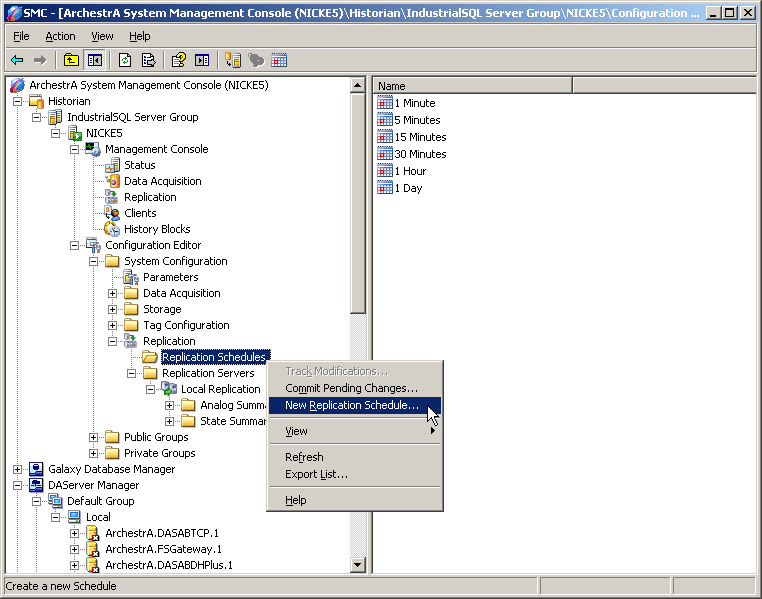This screenshot has height=599, width=762.
Task: Click the 1 Minute schedule icon
Action: coord(385,103)
